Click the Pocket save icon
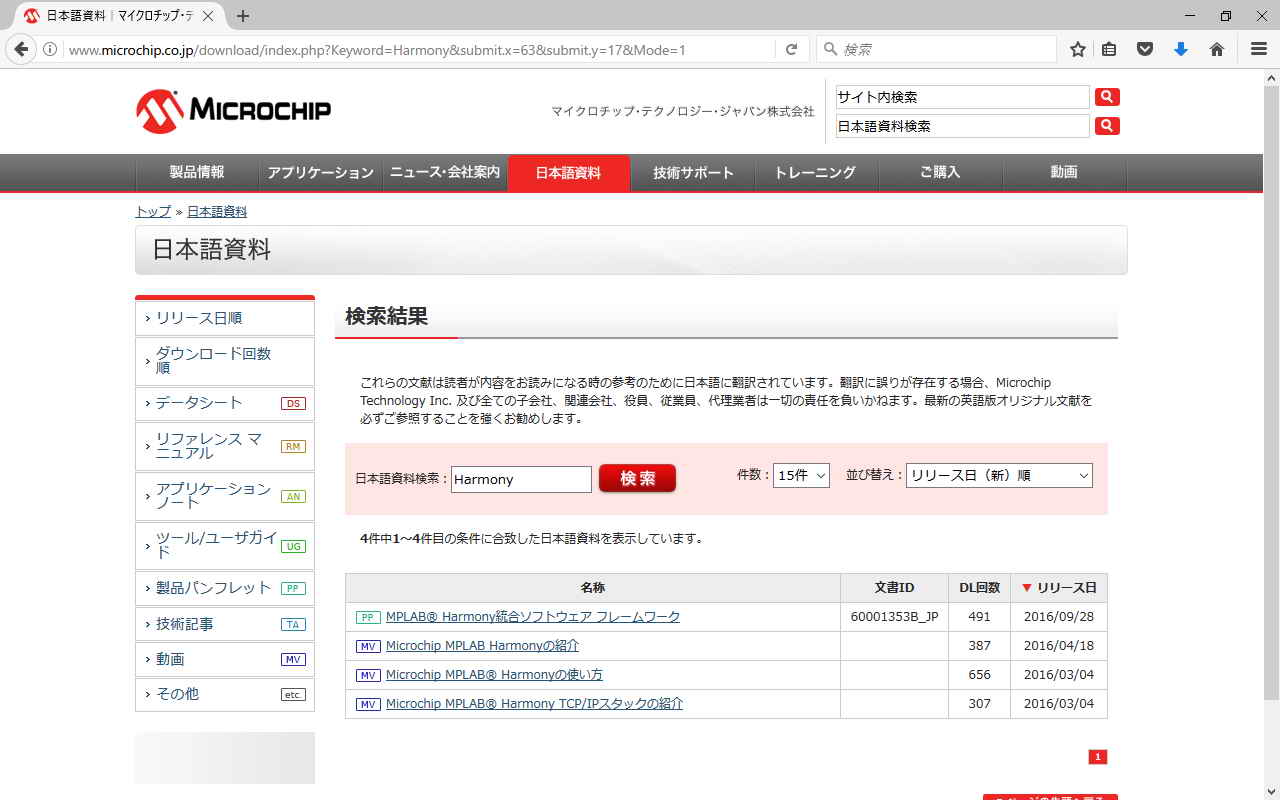 coord(1146,49)
